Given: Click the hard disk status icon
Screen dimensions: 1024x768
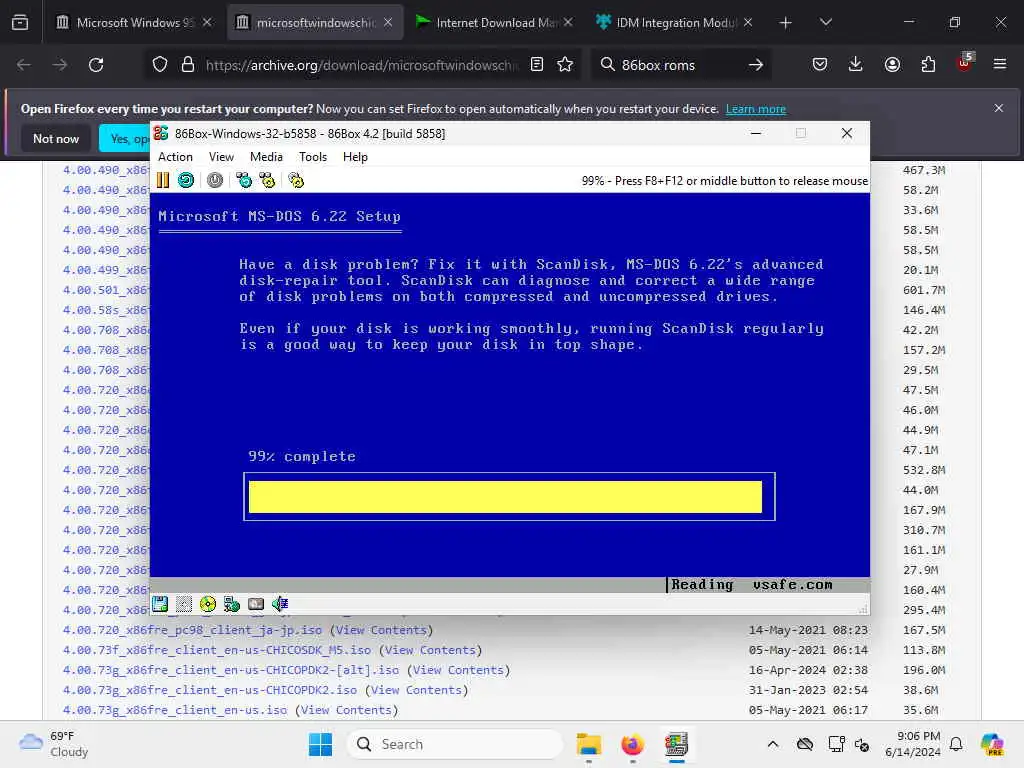Looking at the screenshot, I should coord(256,604).
